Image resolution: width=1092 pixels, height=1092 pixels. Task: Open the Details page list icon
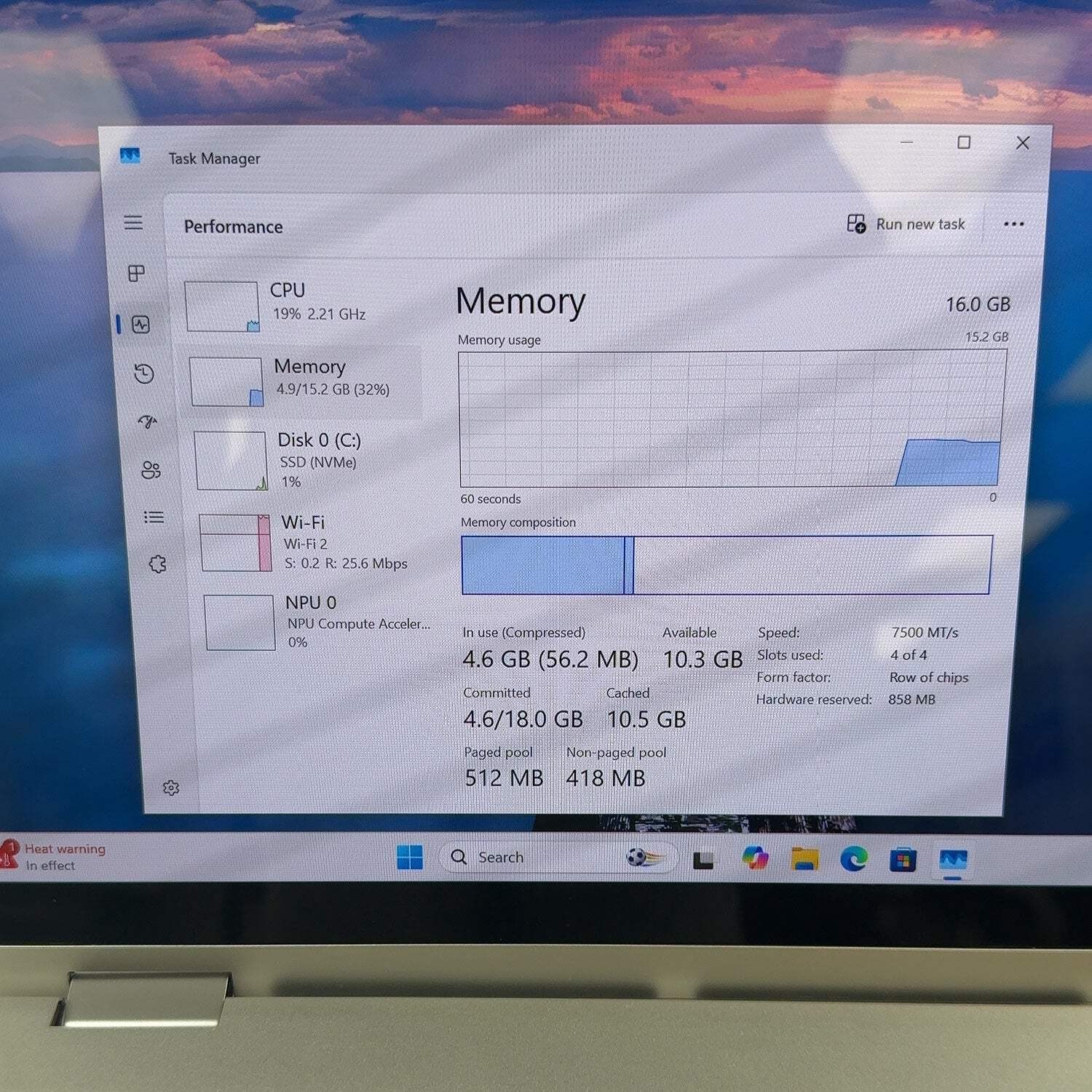click(x=154, y=518)
